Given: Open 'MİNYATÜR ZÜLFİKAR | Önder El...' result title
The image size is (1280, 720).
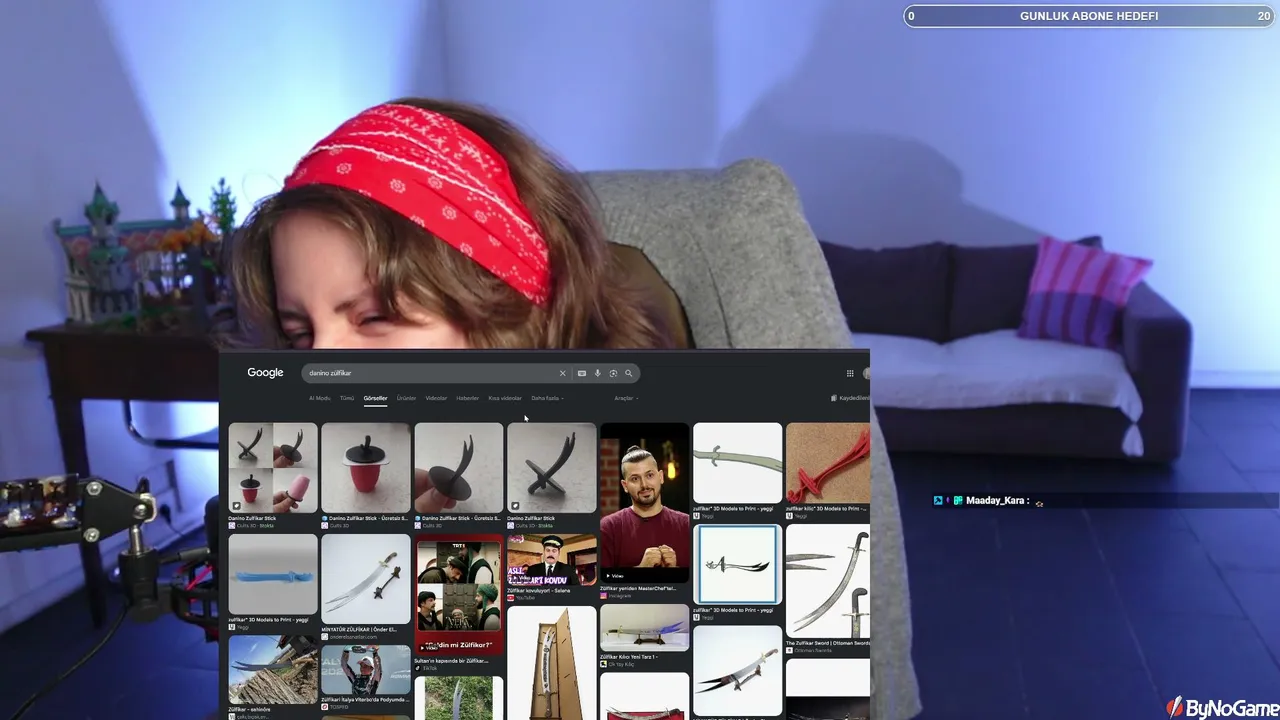Looking at the screenshot, I should pyautogui.click(x=359, y=629).
